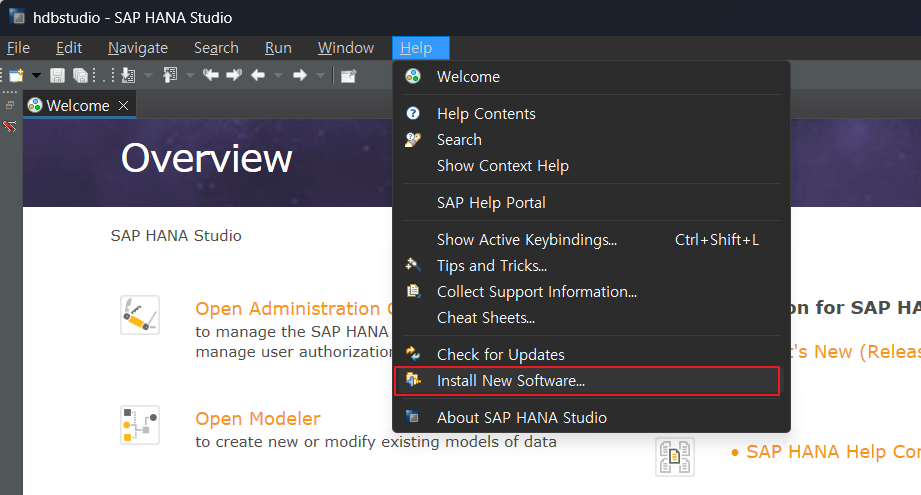This screenshot has width=921, height=495.
Task: Open Previous Annotation dropdown arrow
Action: [190, 75]
